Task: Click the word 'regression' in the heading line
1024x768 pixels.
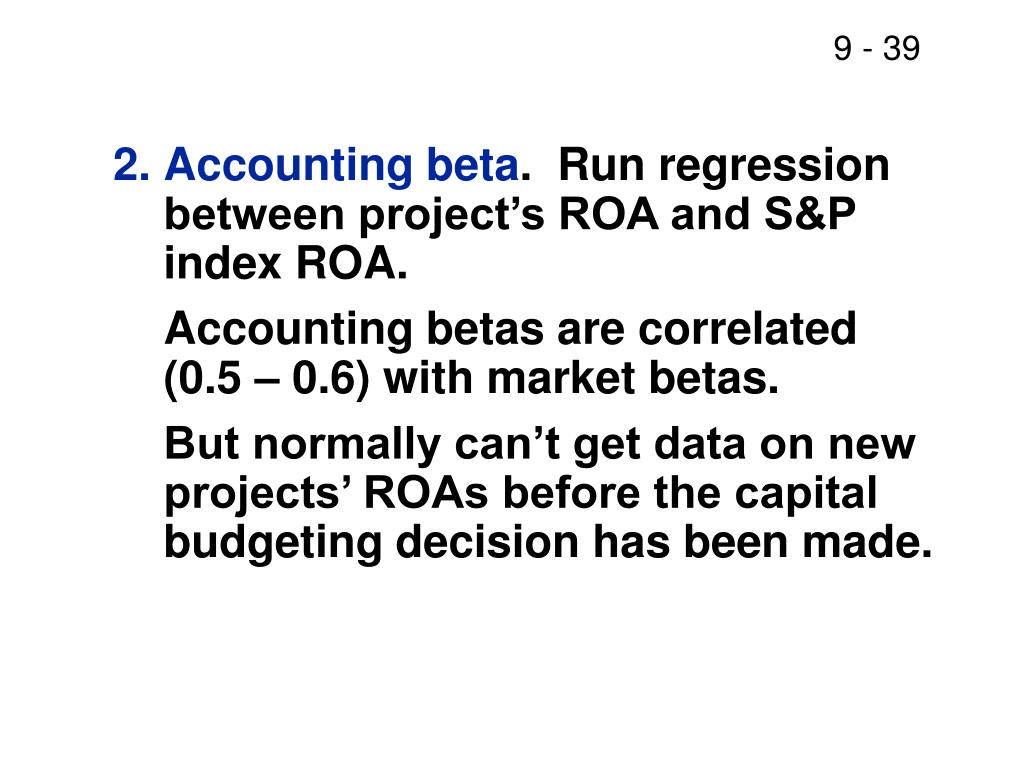Action: coord(774,167)
